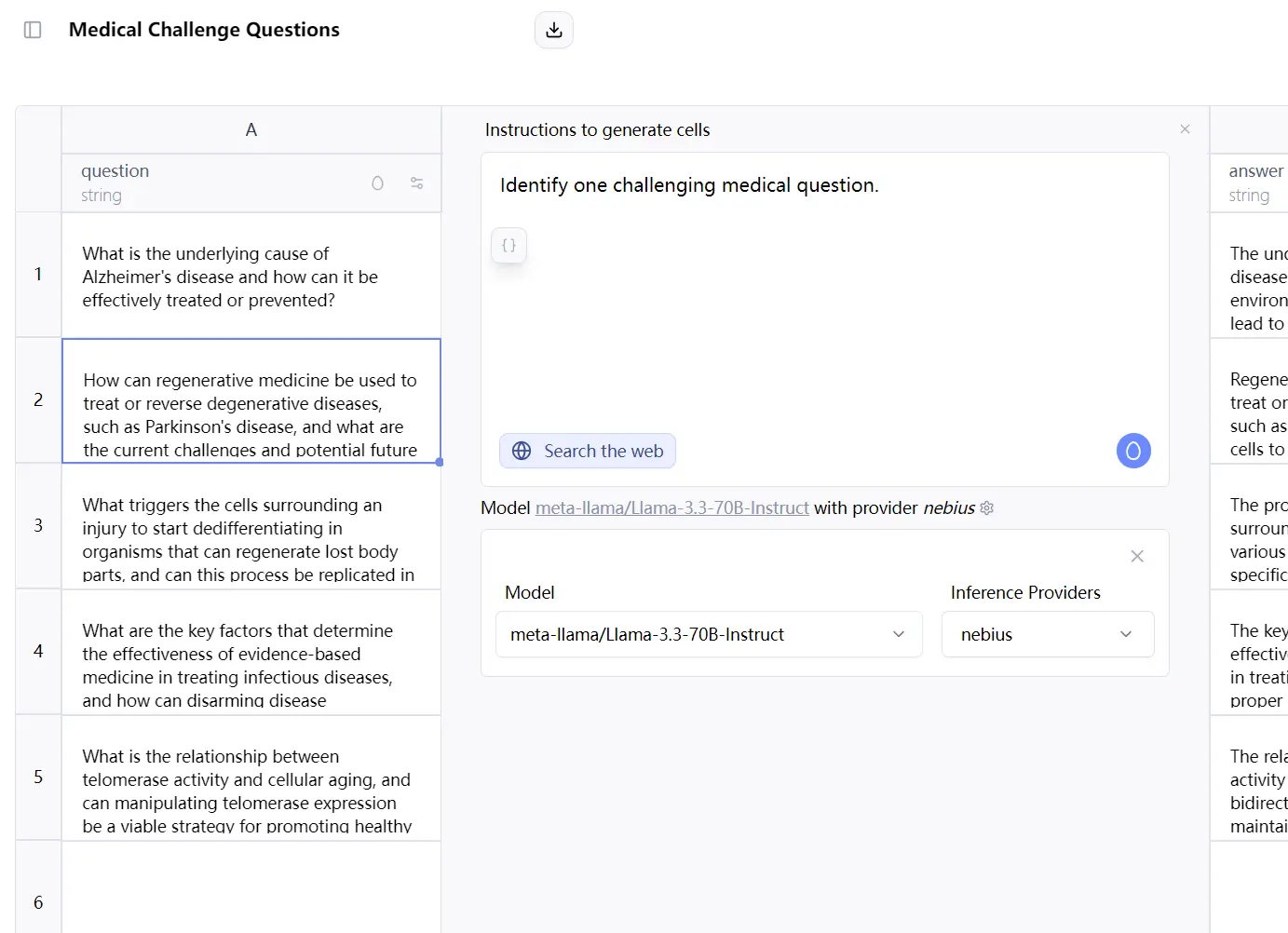Screen dimensions: 1288x933
Task: Close the model selection box
Action: coord(1137,556)
